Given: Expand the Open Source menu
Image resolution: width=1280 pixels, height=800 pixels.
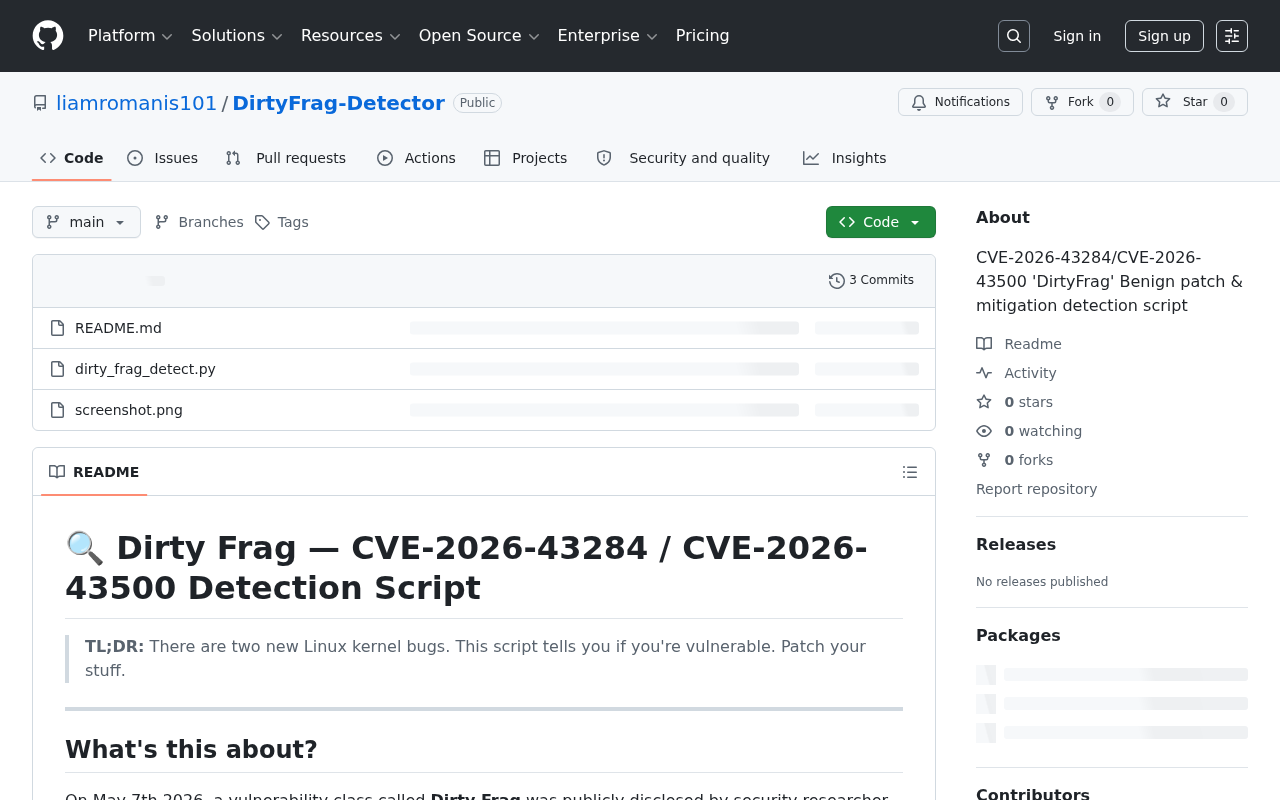Looking at the screenshot, I should point(479,36).
